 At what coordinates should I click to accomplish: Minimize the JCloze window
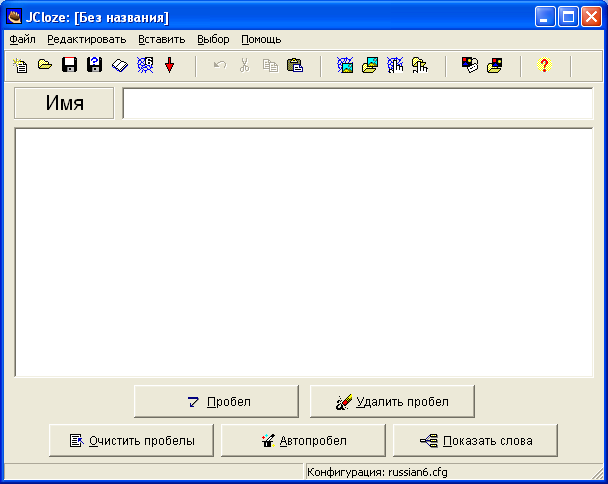point(545,17)
